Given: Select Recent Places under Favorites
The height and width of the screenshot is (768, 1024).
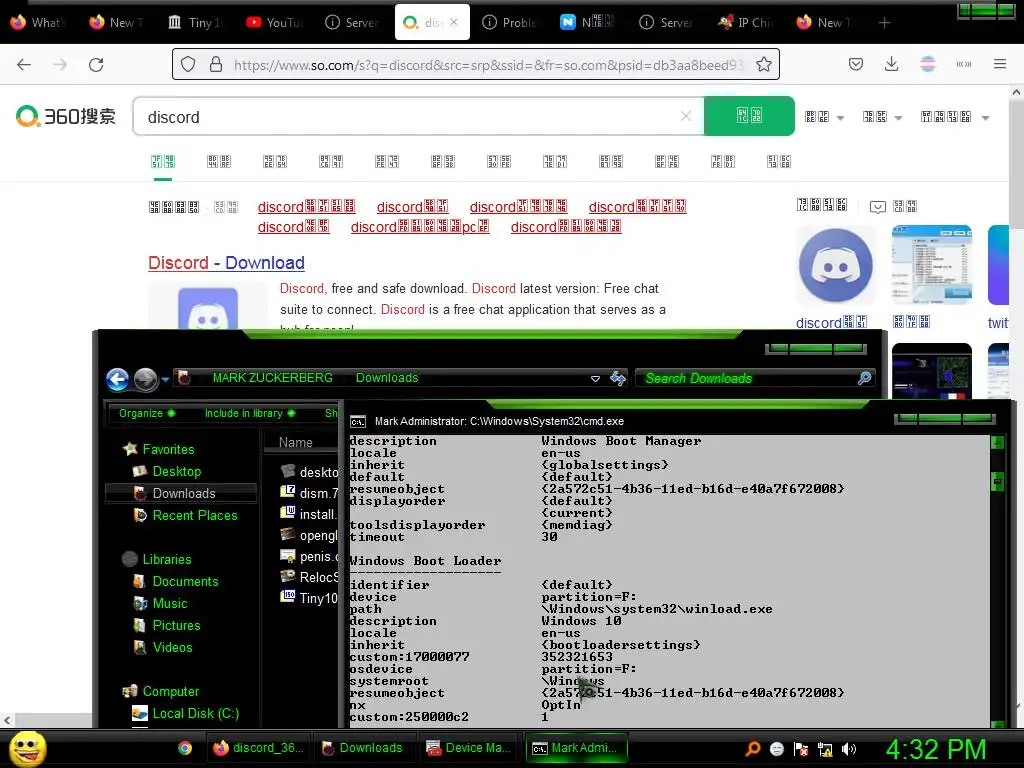Looking at the screenshot, I should [195, 515].
